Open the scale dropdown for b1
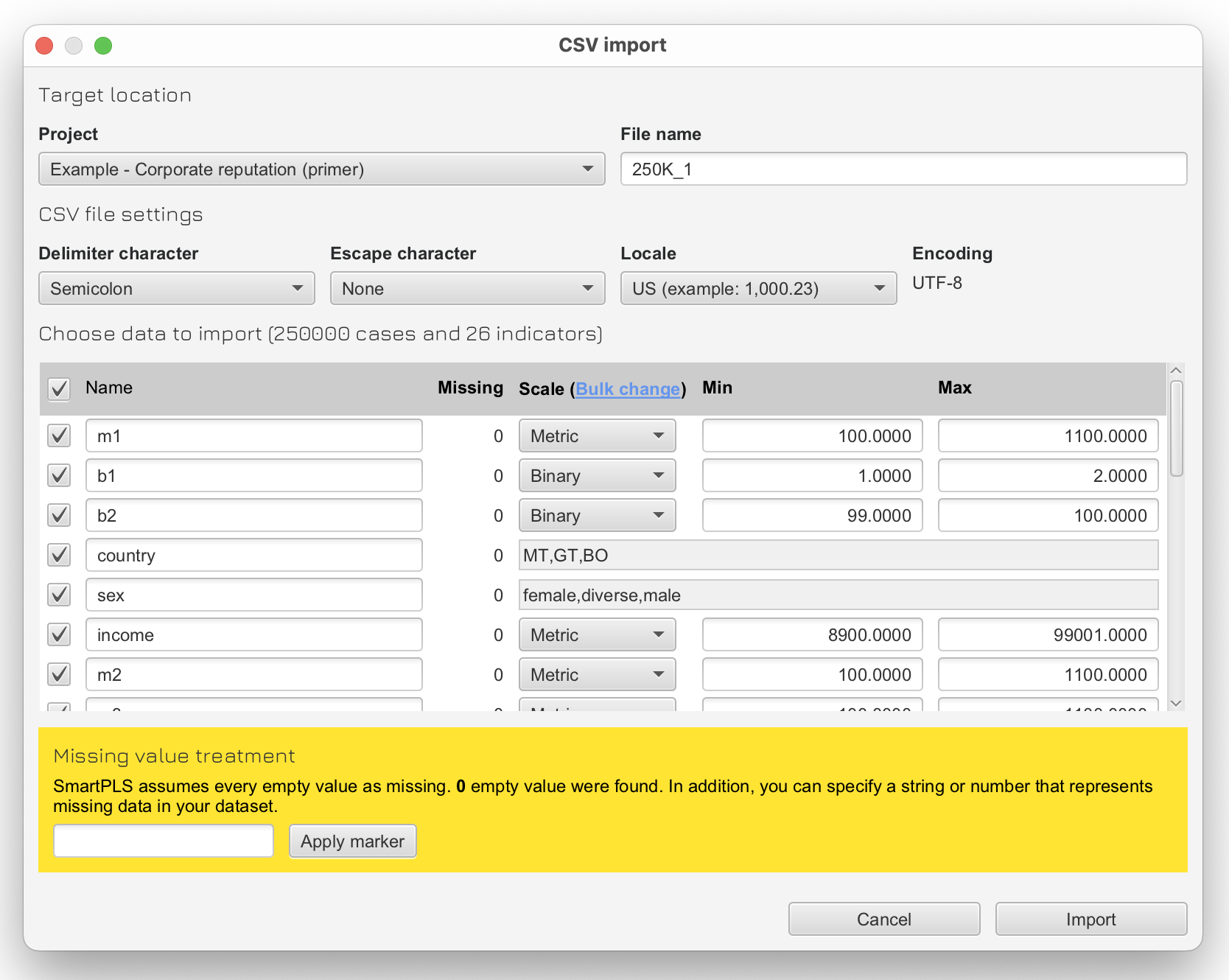Viewport: 1229px width, 980px height. coord(597,476)
